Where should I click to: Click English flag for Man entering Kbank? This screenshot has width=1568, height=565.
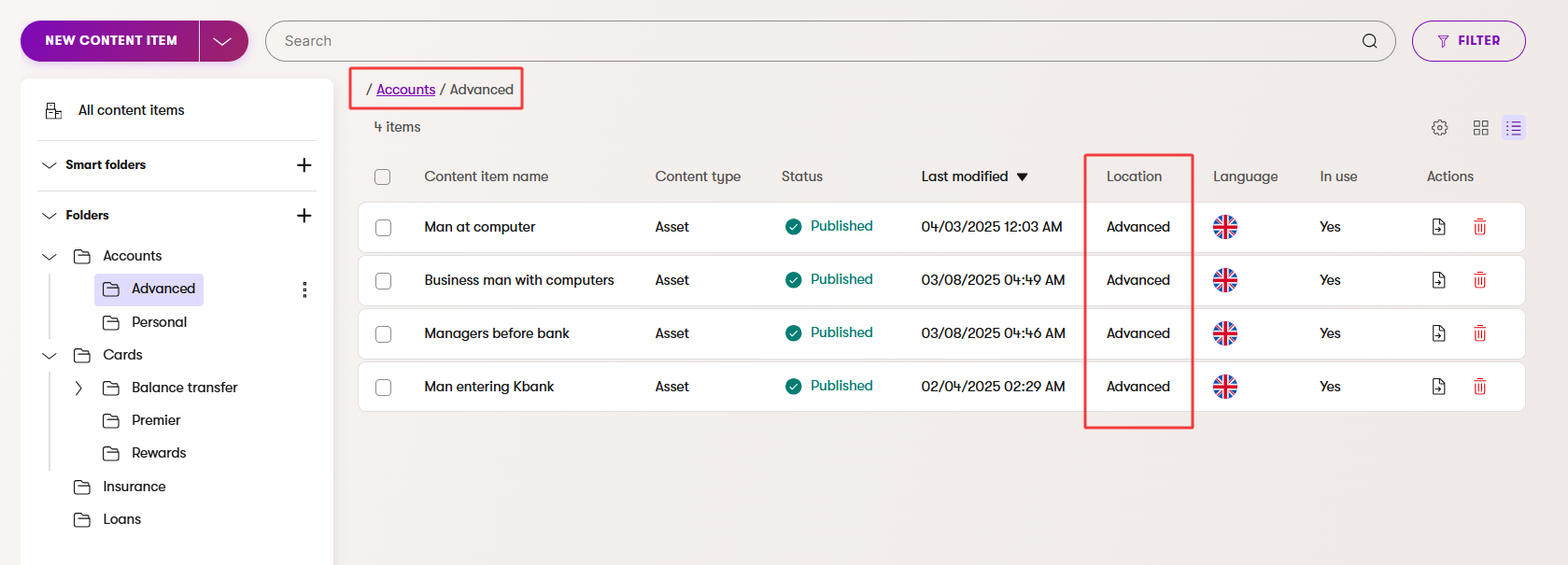click(x=1225, y=387)
